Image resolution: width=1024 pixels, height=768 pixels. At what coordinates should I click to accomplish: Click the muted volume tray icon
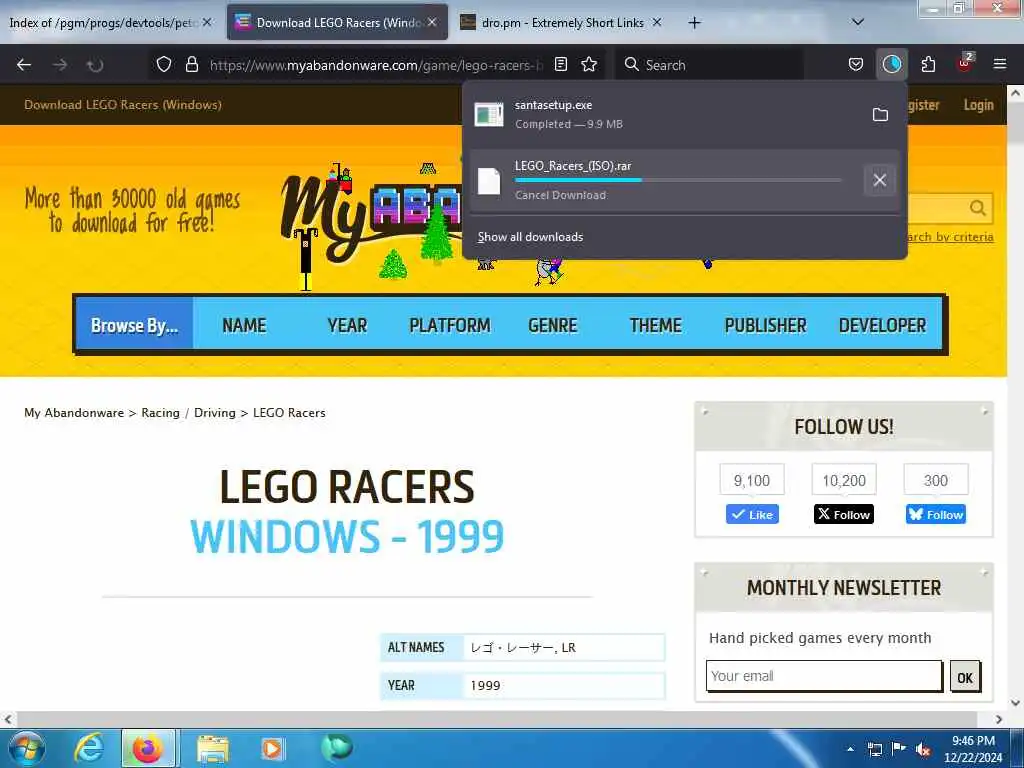click(923, 749)
